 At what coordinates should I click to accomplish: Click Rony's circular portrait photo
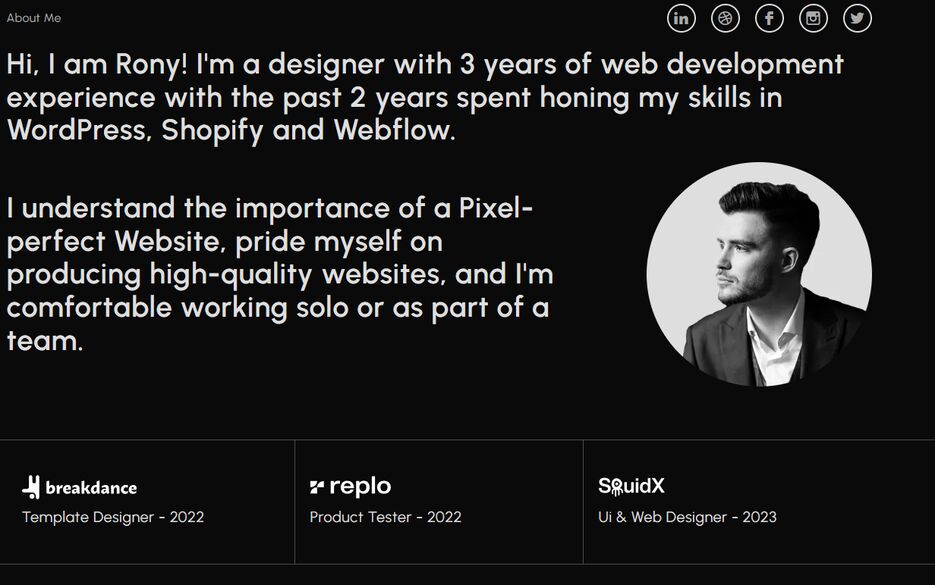pos(759,275)
